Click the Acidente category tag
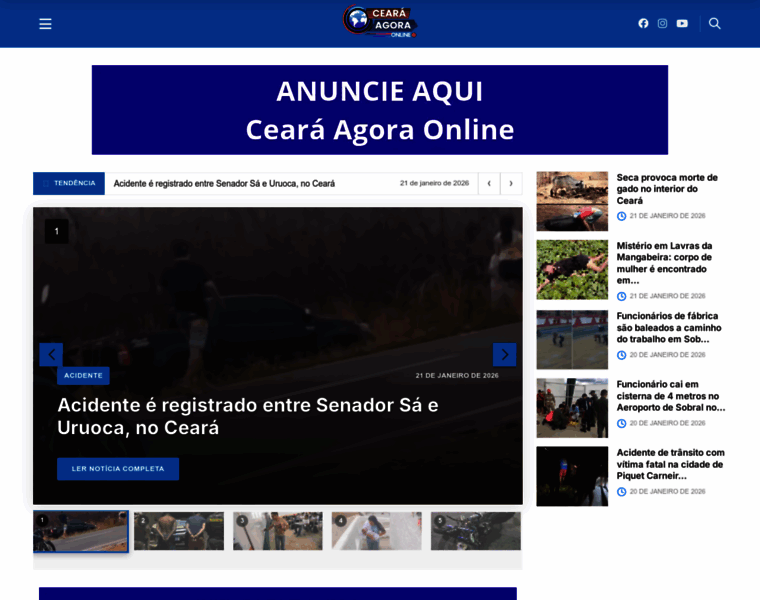The image size is (760, 600). tap(83, 375)
